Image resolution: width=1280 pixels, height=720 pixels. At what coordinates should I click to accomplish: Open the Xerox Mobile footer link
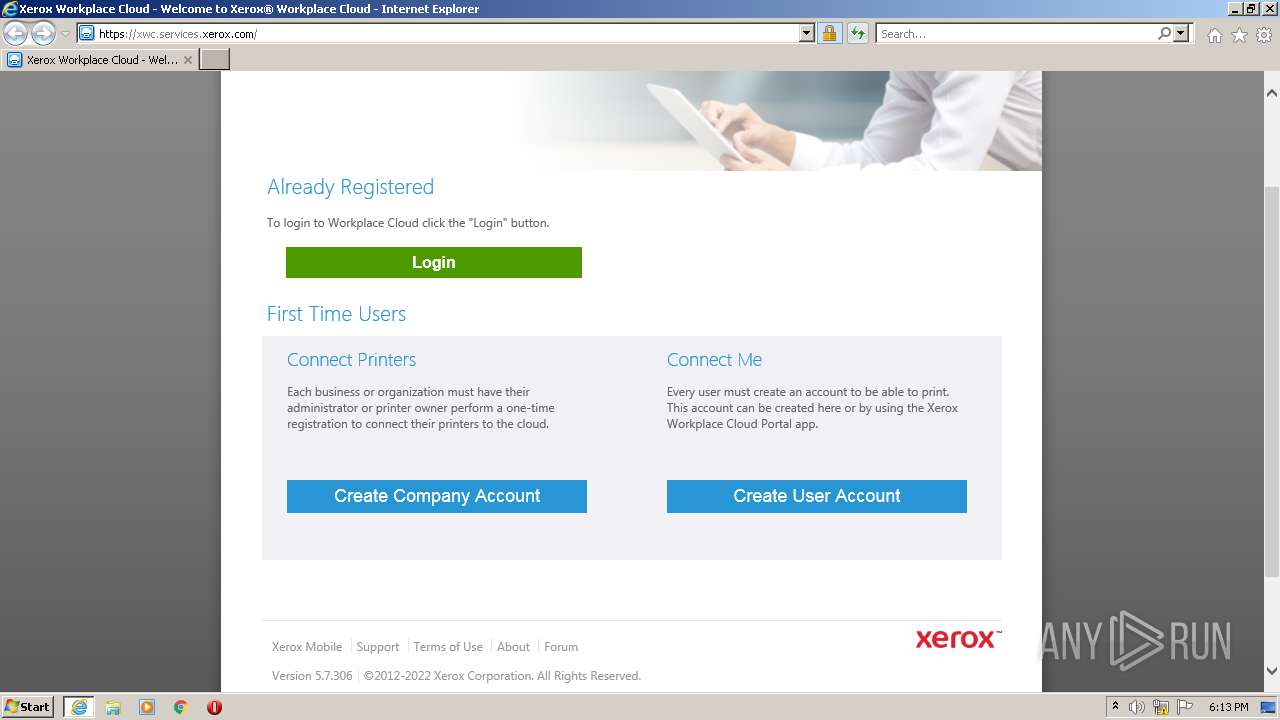(307, 647)
